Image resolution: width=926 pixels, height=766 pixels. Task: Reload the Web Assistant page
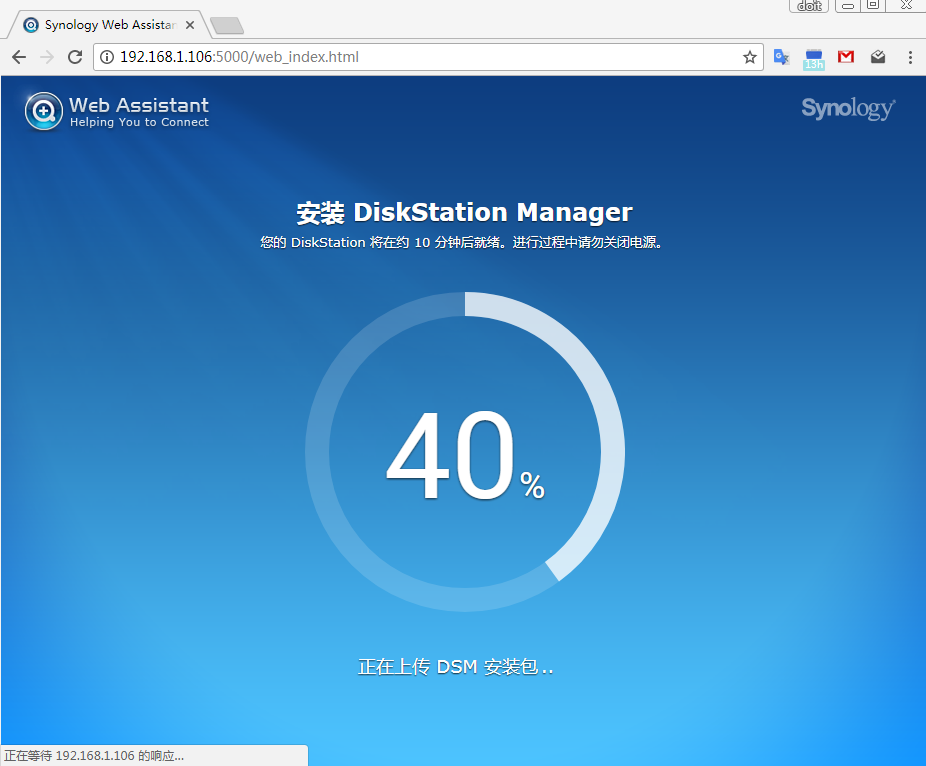pyautogui.click(x=75, y=57)
